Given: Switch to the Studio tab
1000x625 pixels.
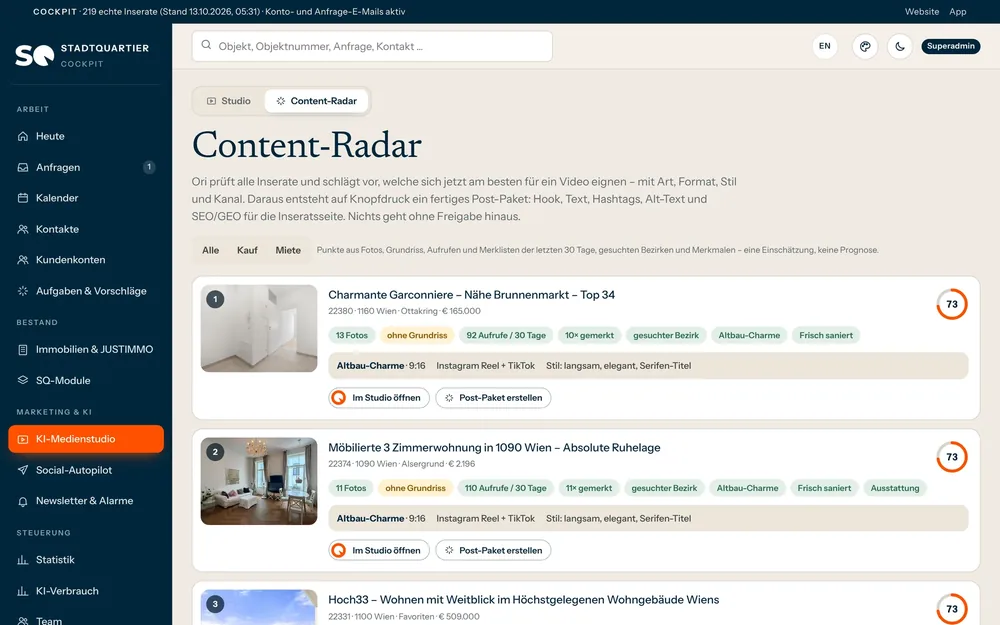Looking at the screenshot, I should (x=228, y=101).
